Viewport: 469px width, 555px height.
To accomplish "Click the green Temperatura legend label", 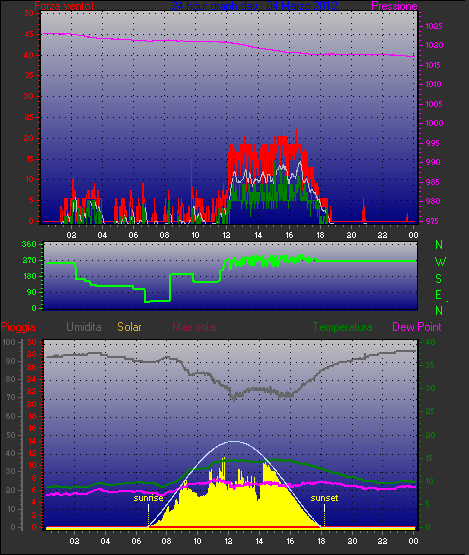I will [342, 327].
